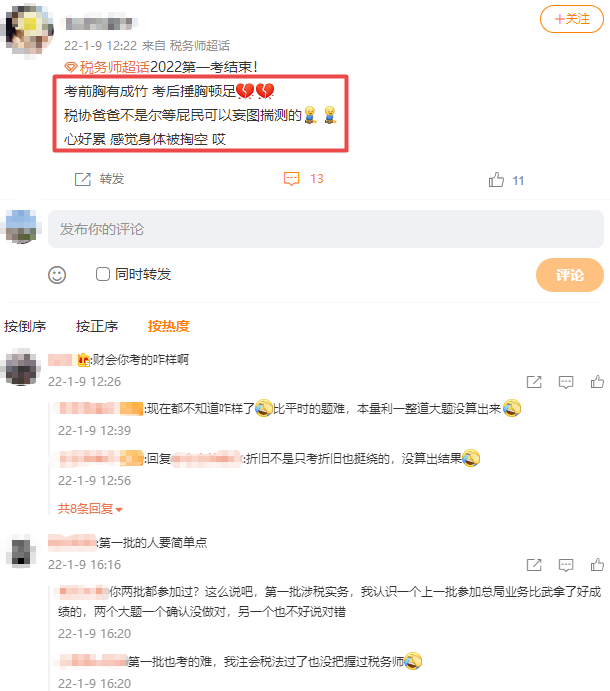Submit with the orange 评论 button
Image resolution: width=610 pixels, height=691 pixels.
point(570,275)
